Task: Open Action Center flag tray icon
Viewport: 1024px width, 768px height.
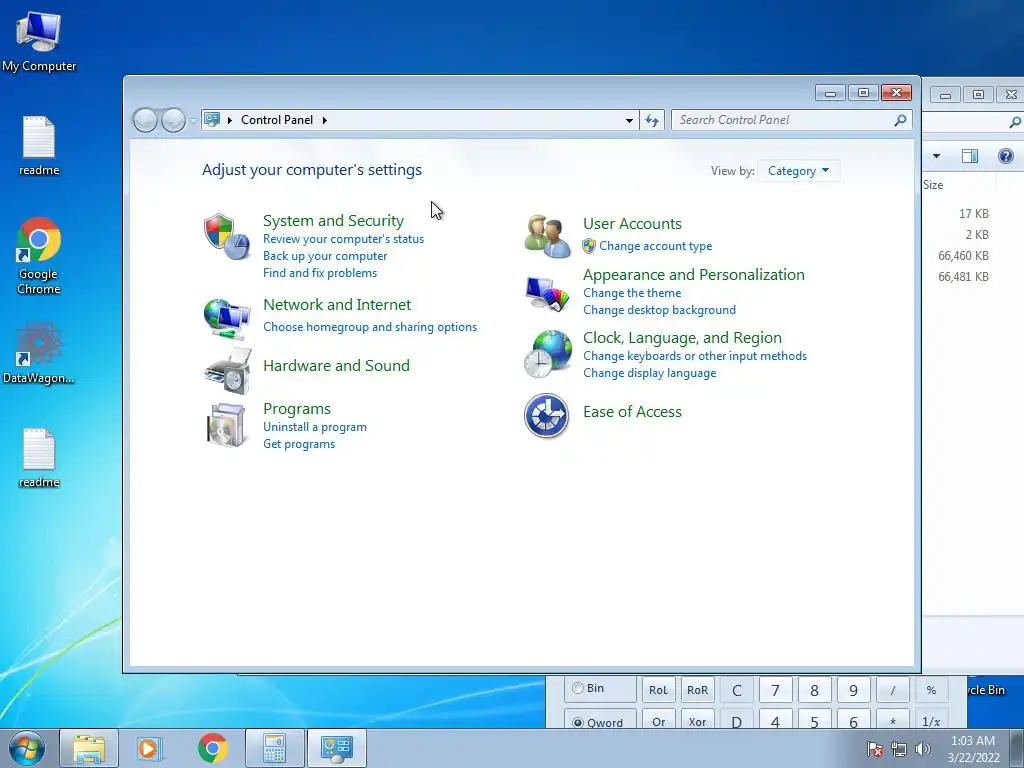Action: 875,749
